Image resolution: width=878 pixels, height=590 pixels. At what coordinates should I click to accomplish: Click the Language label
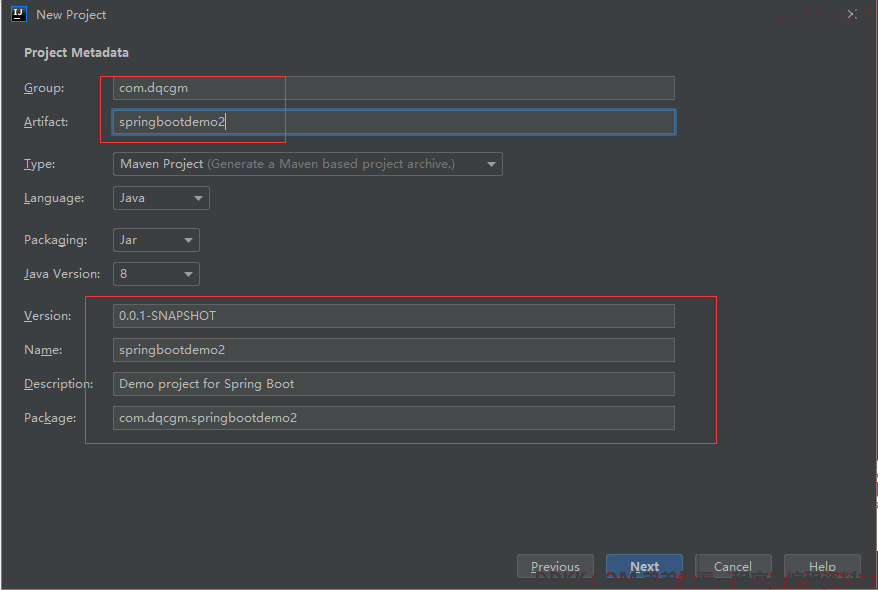click(54, 198)
